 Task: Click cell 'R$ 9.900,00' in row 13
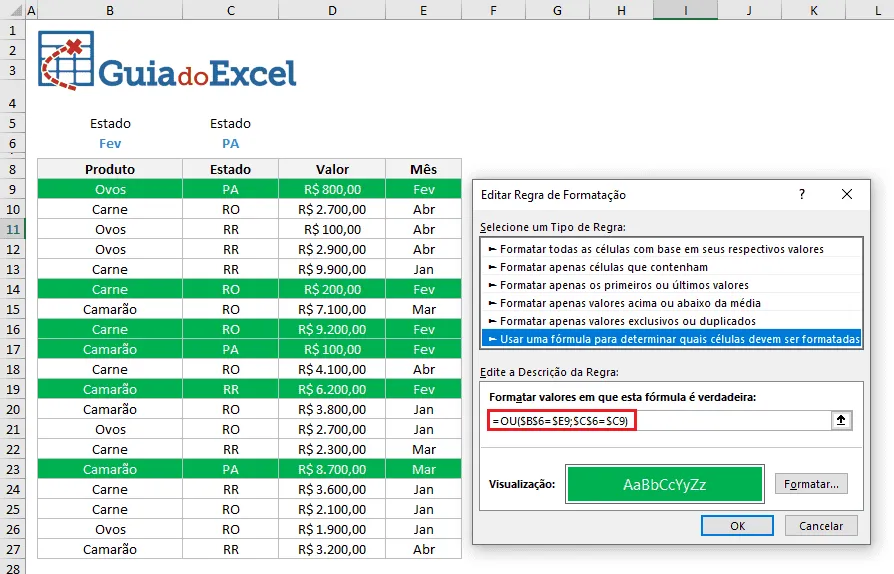[x=332, y=270]
